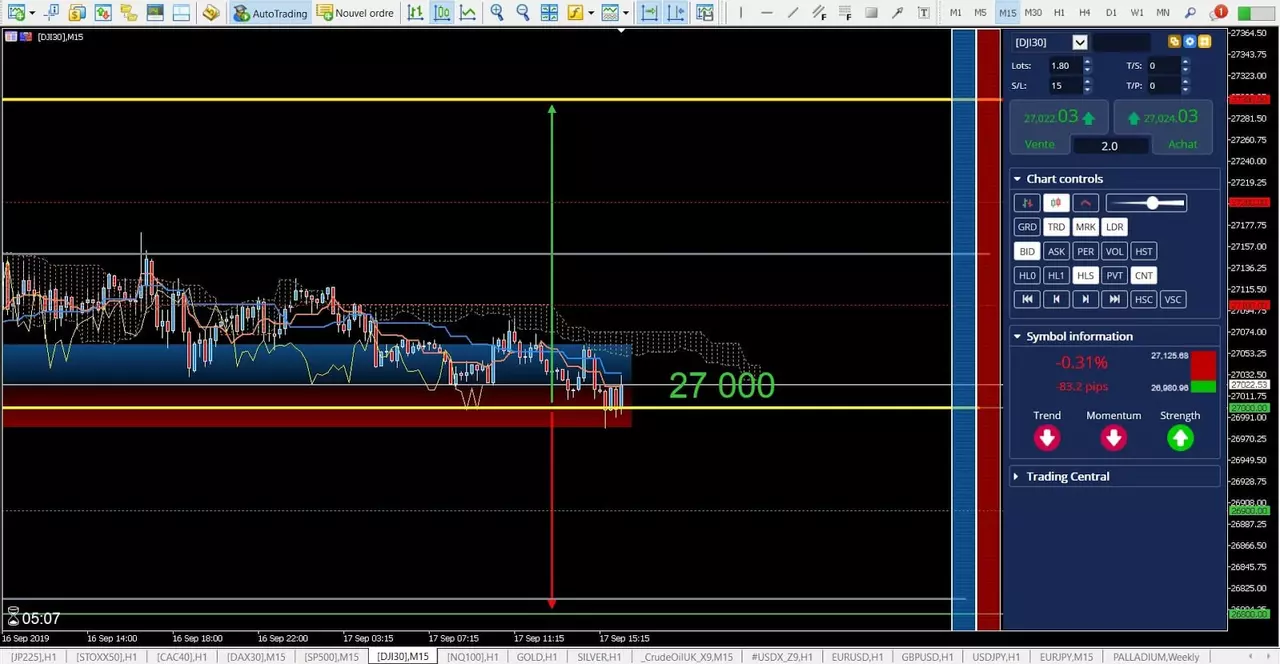
Task: Switch to EURUSD,H1 chart tab
Action: click(x=857, y=657)
